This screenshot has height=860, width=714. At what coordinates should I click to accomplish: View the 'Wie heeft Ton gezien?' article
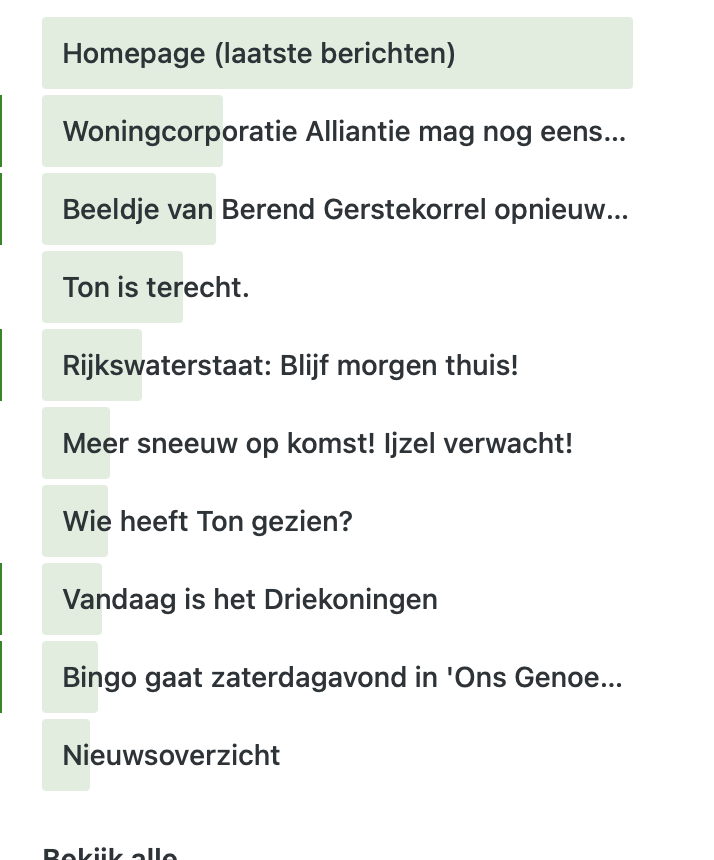207,521
